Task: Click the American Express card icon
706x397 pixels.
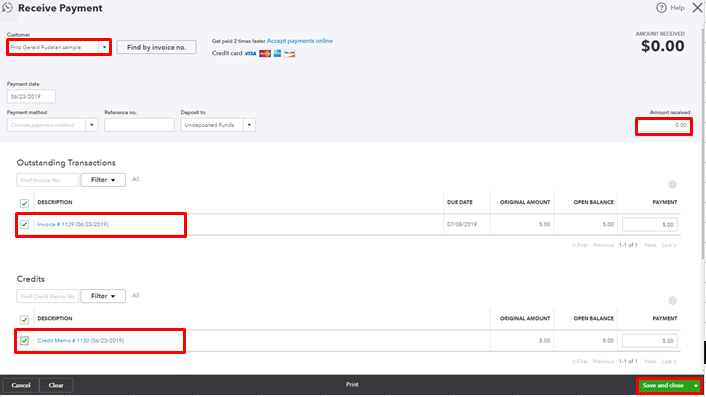Action: tap(277, 54)
